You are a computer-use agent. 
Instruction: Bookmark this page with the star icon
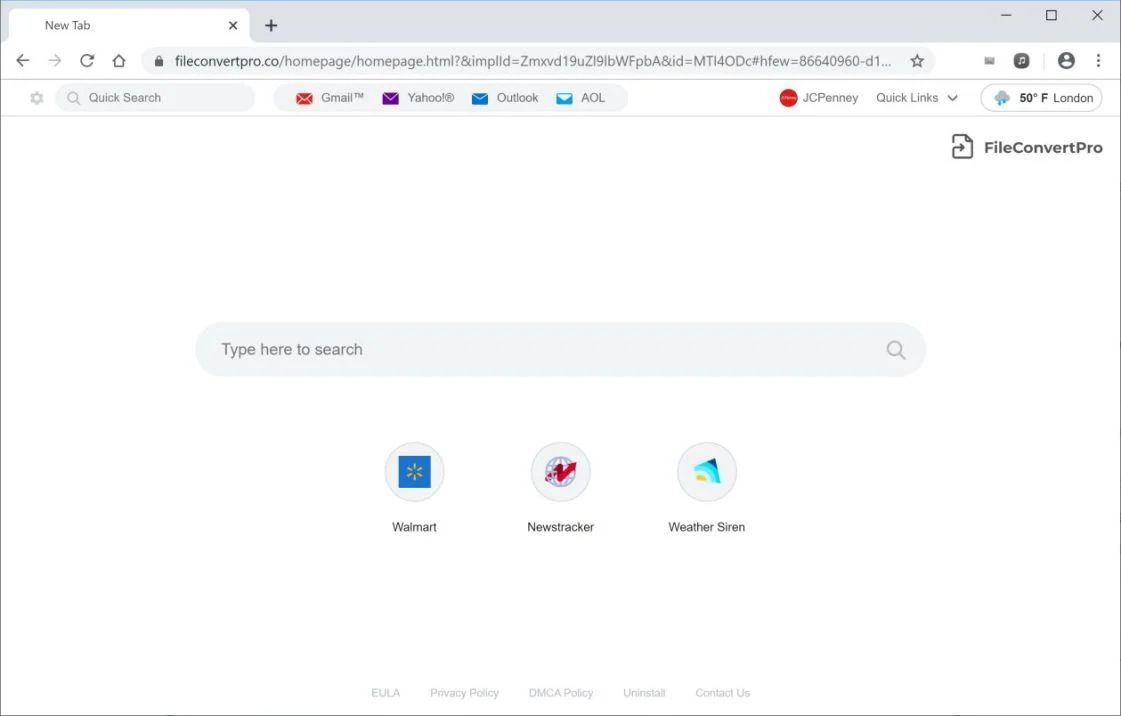917,61
